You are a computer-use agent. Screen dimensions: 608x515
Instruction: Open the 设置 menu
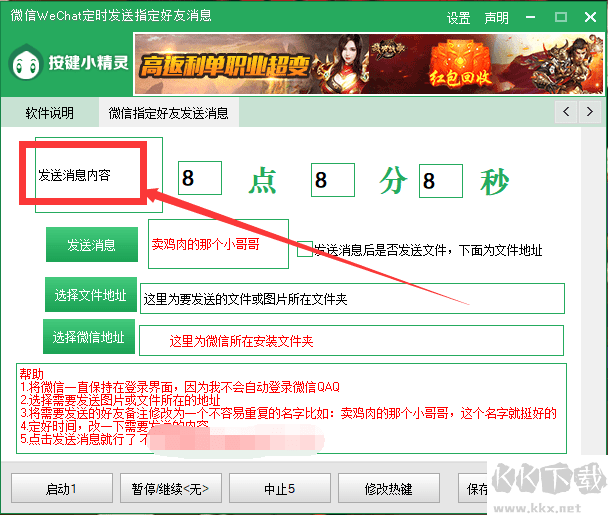pos(458,18)
